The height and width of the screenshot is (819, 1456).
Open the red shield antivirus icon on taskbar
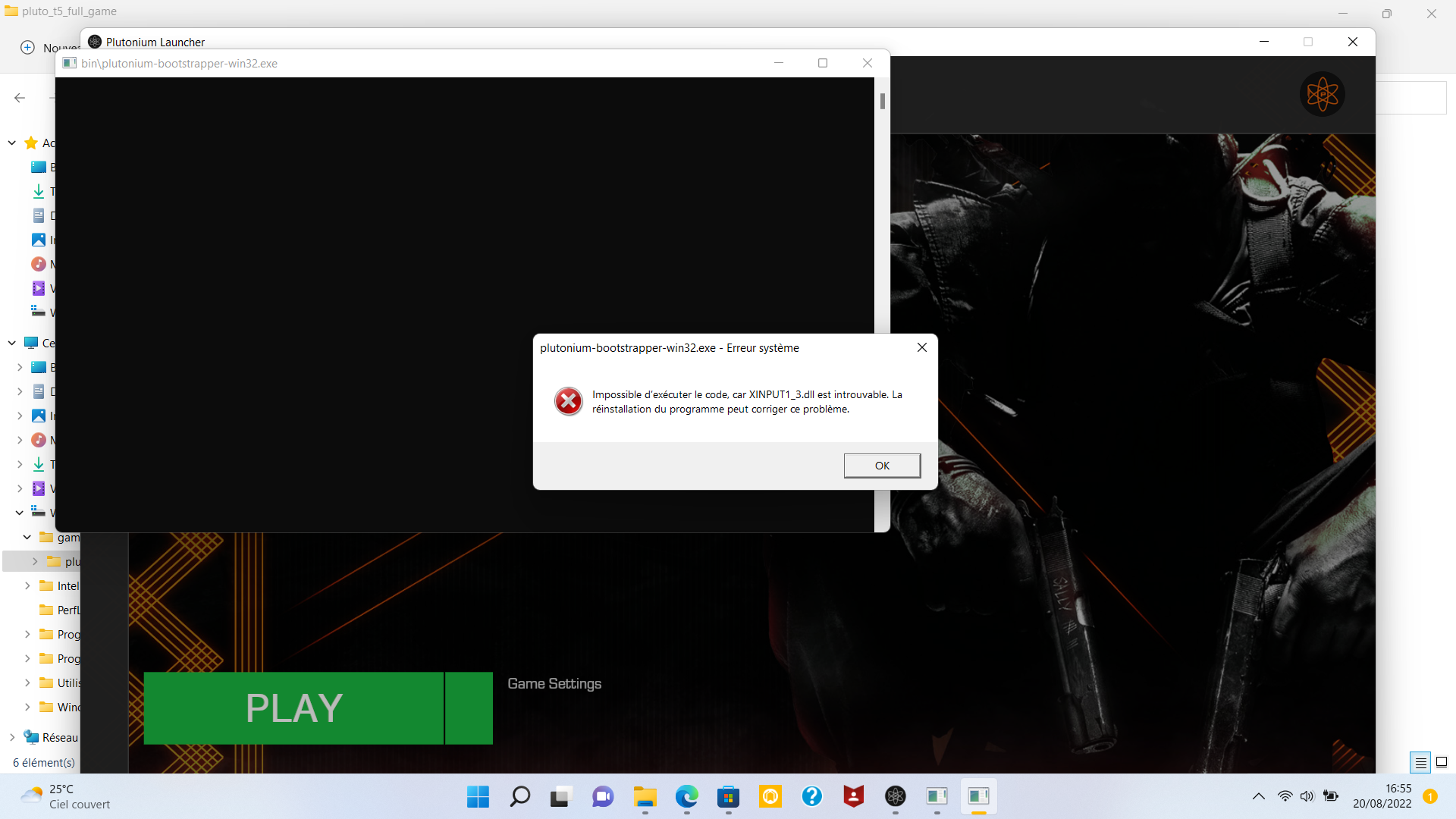854,796
